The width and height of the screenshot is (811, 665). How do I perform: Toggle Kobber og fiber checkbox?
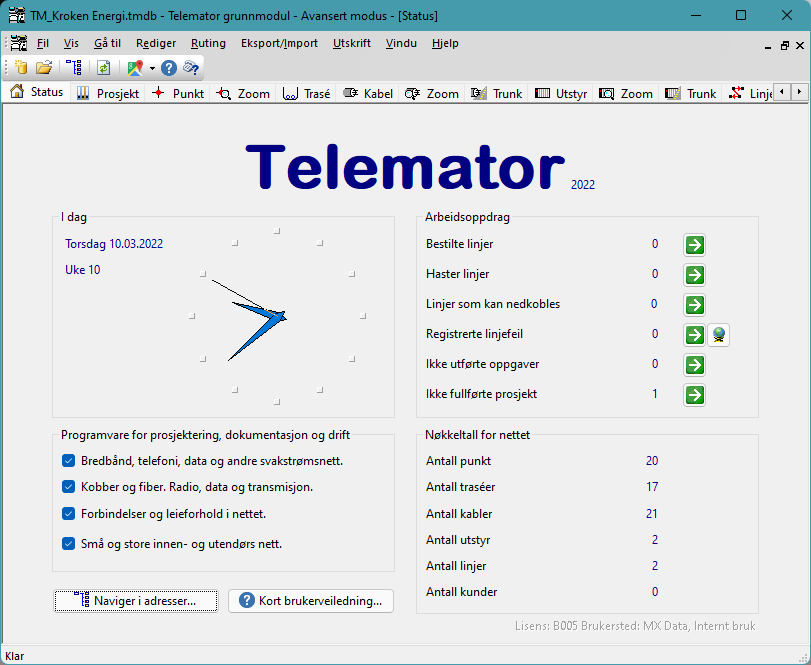point(68,487)
